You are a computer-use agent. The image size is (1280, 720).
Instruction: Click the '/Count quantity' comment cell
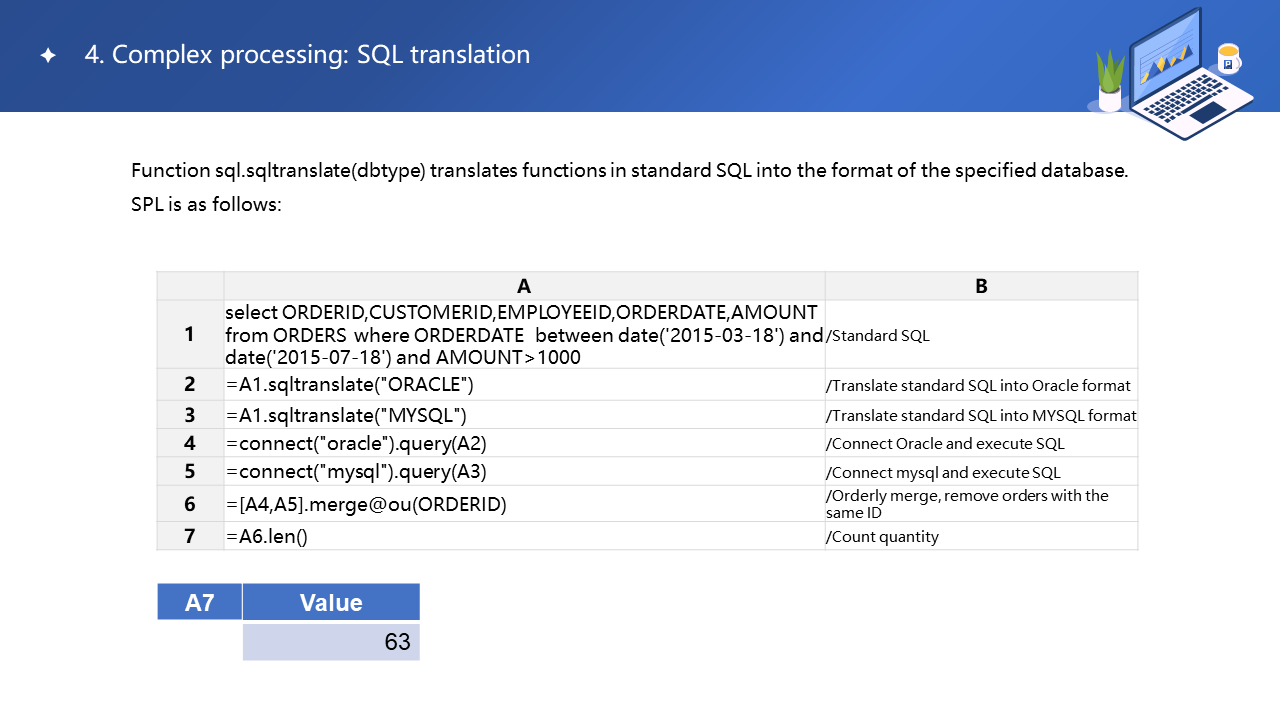pos(981,536)
